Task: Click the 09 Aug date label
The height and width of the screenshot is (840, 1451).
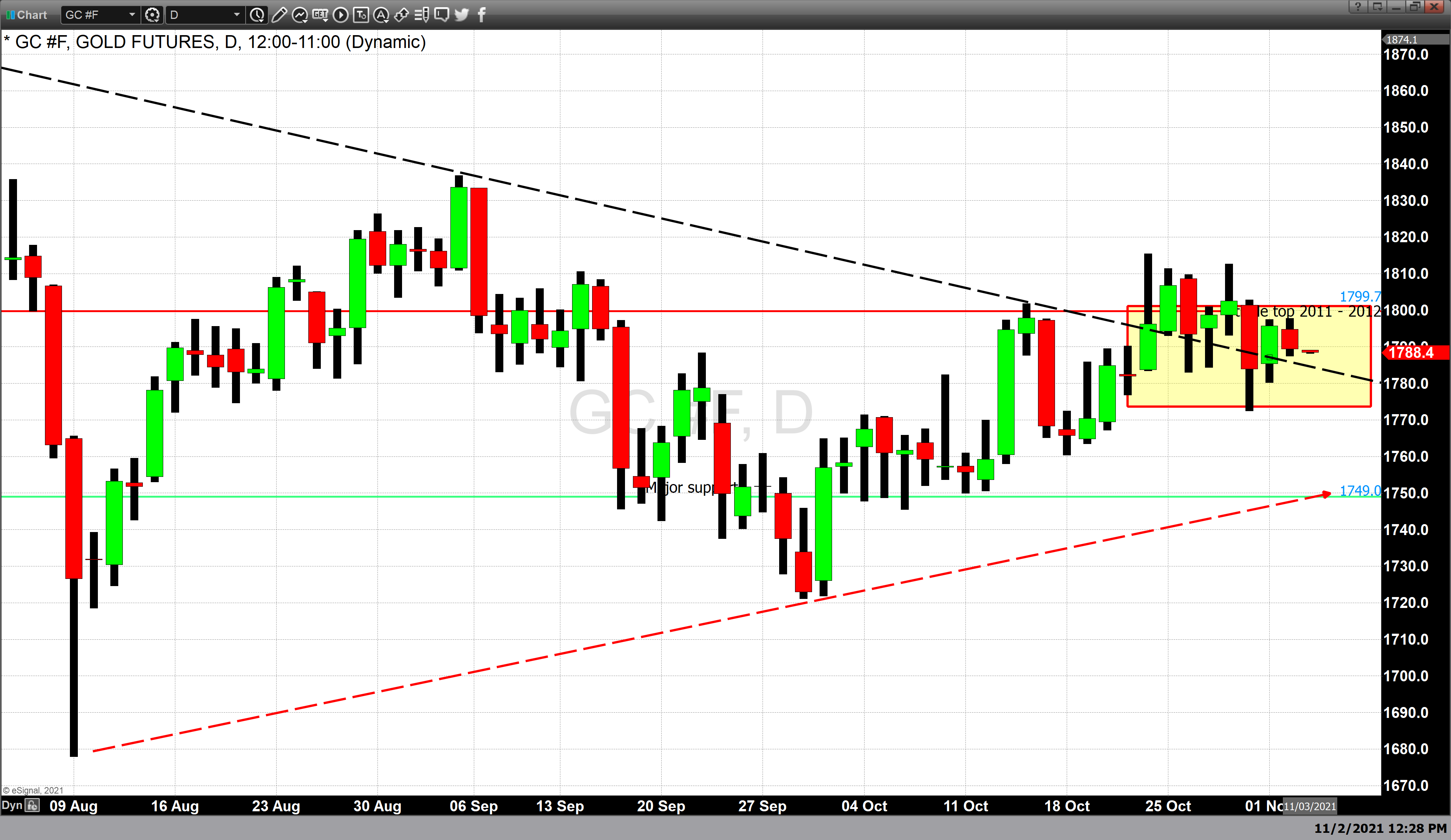Action: point(74,806)
